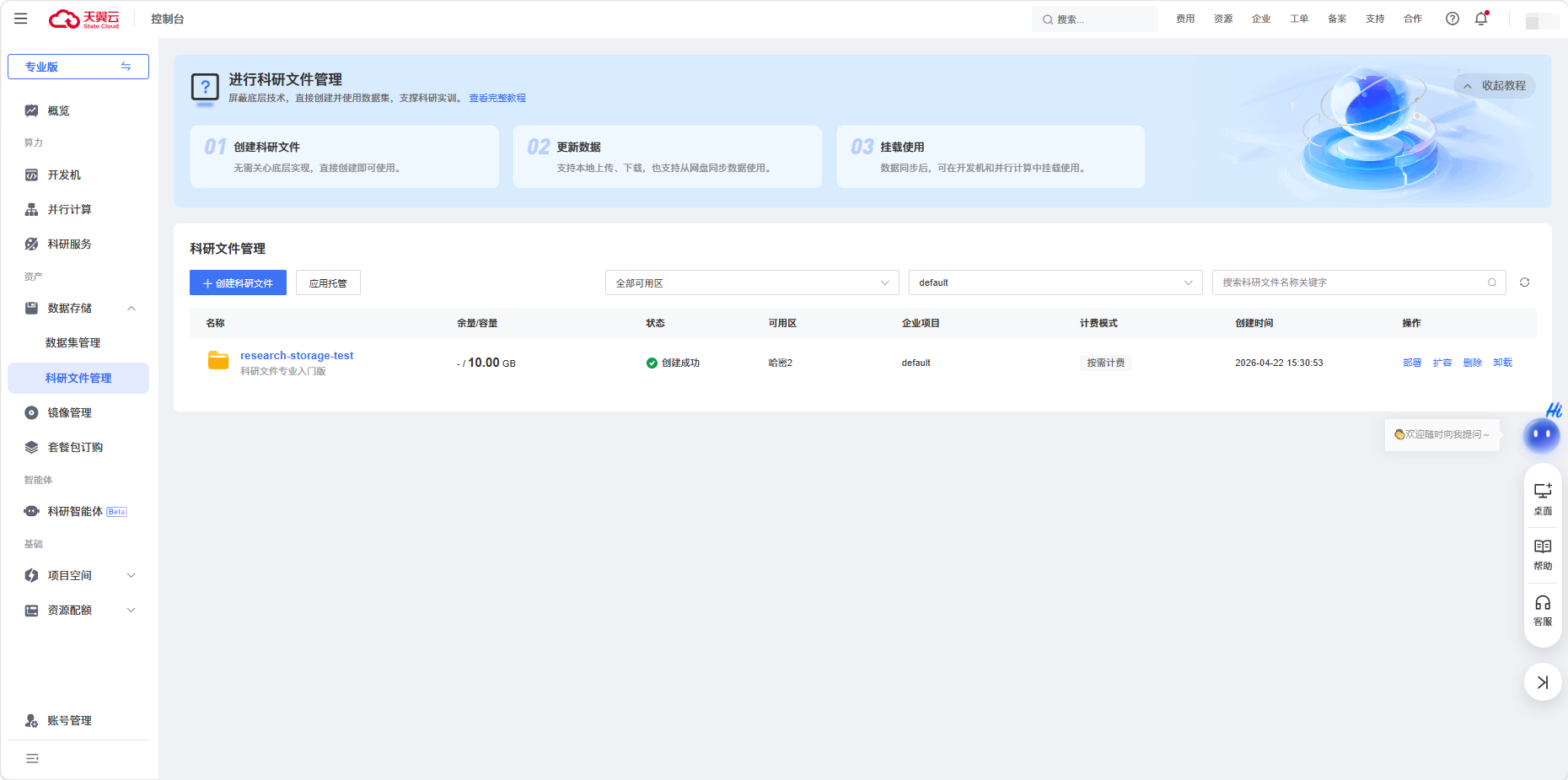Click the 开发机 icon in sidebar

pyautogui.click(x=31, y=175)
